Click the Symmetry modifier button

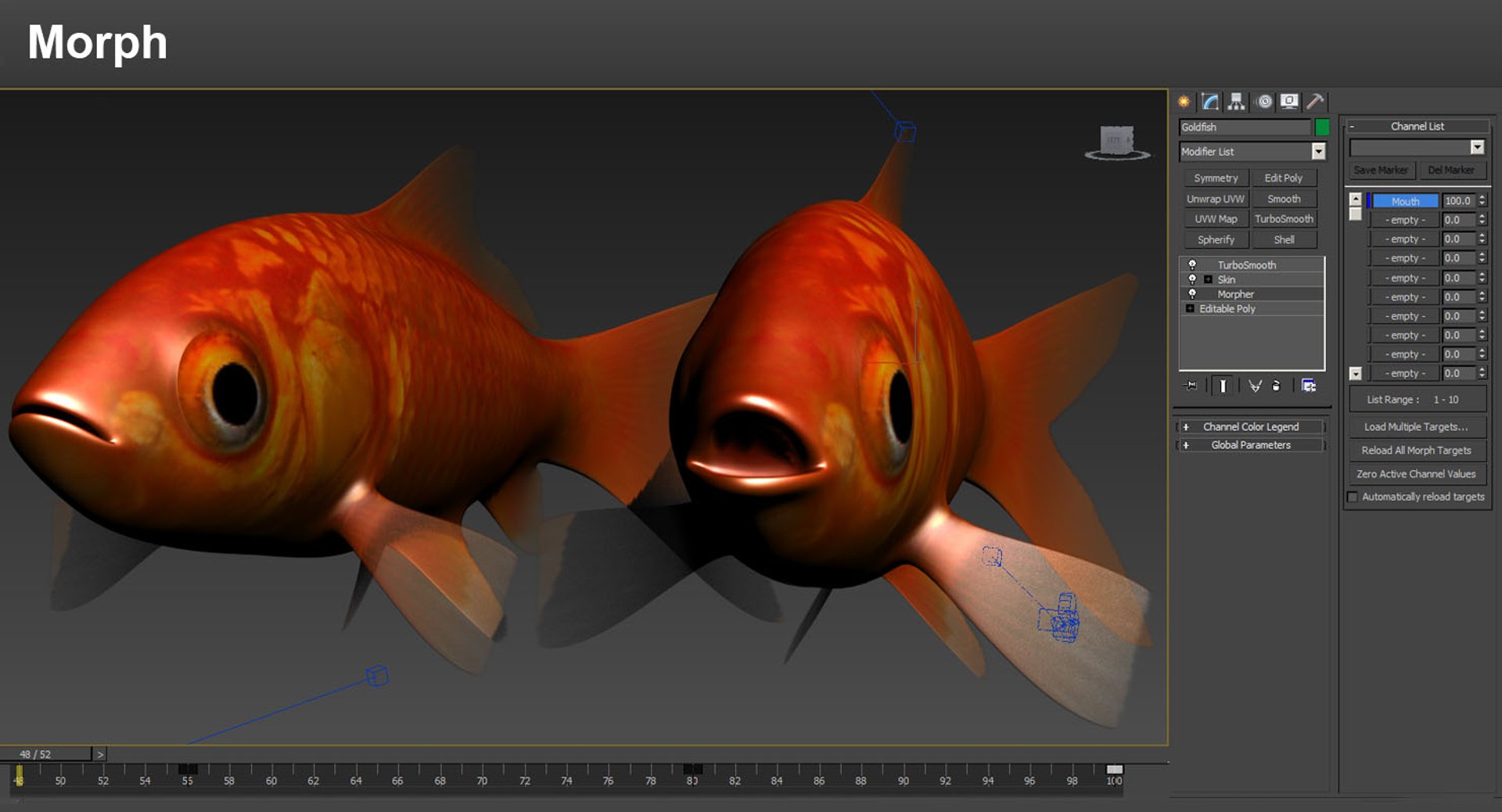click(x=1216, y=178)
